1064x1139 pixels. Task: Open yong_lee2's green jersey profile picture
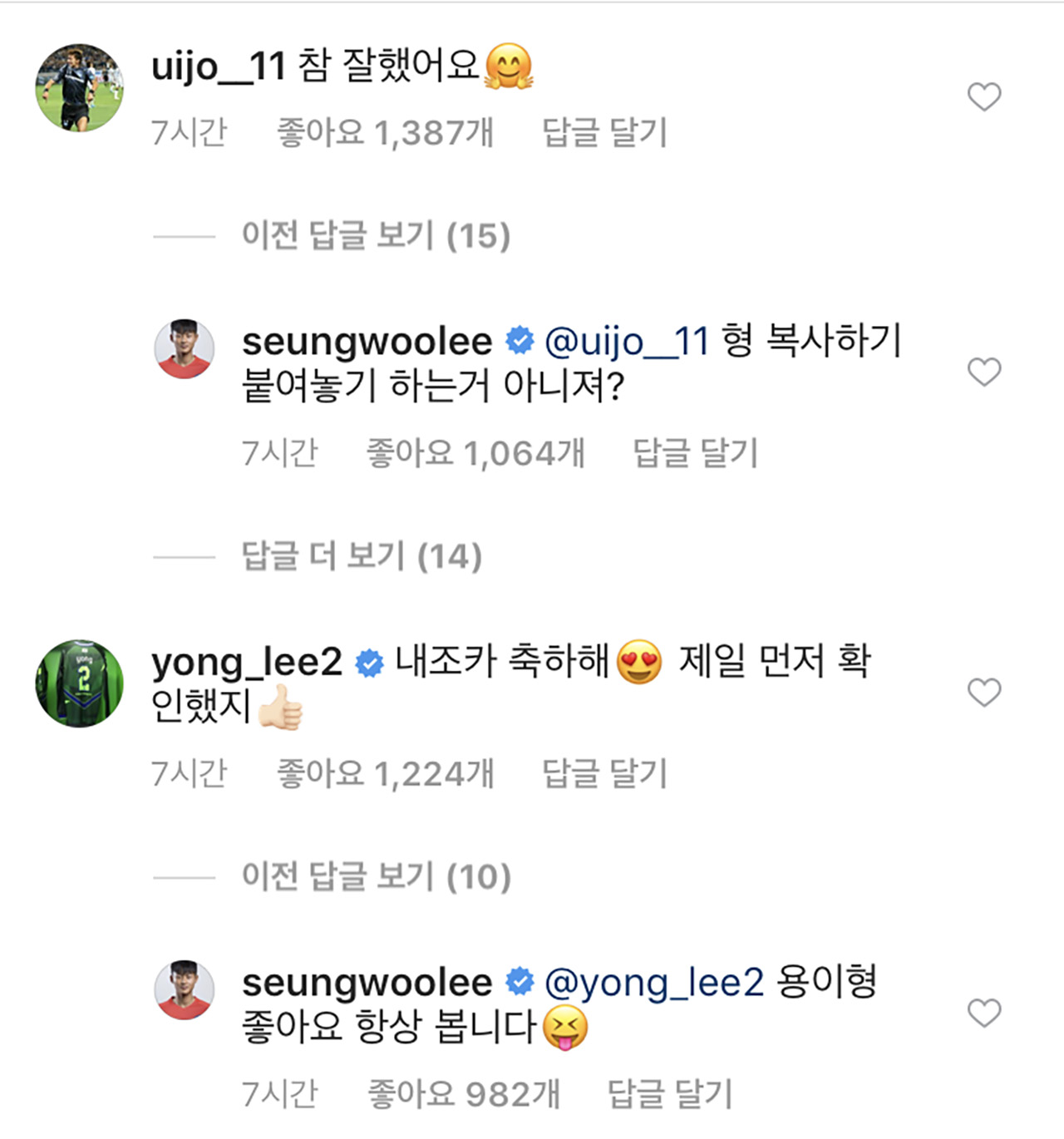coord(79,683)
